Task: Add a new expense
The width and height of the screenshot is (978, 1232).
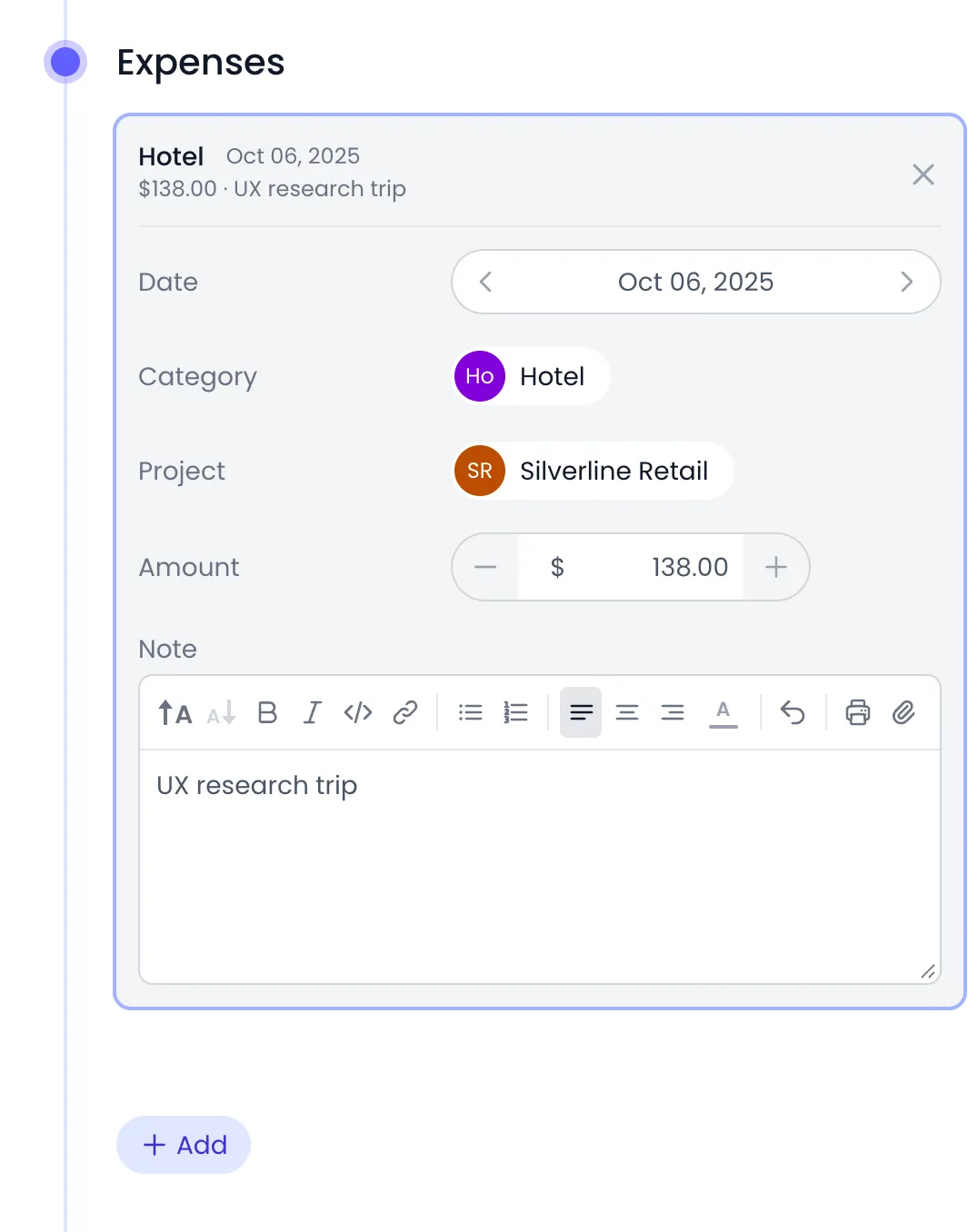Action: coord(184,1145)
